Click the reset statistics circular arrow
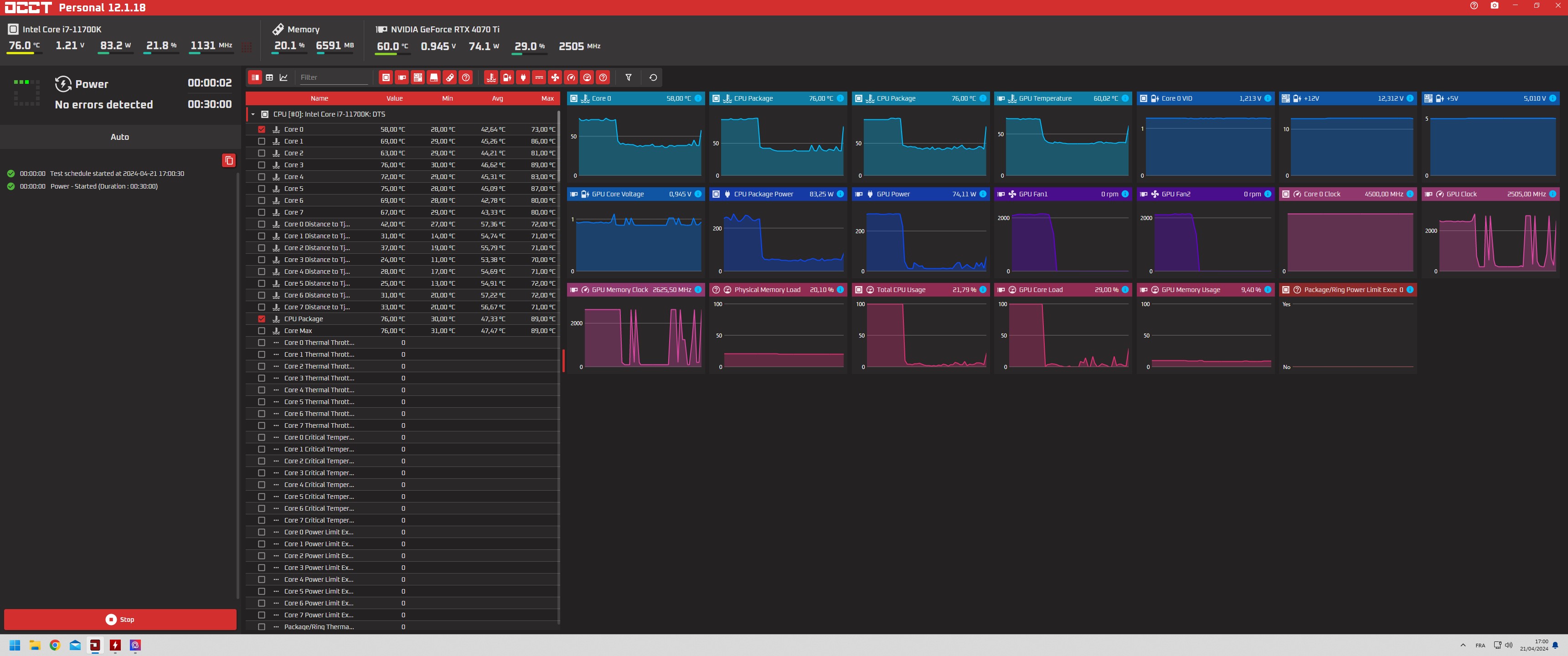 click(653, 77)
